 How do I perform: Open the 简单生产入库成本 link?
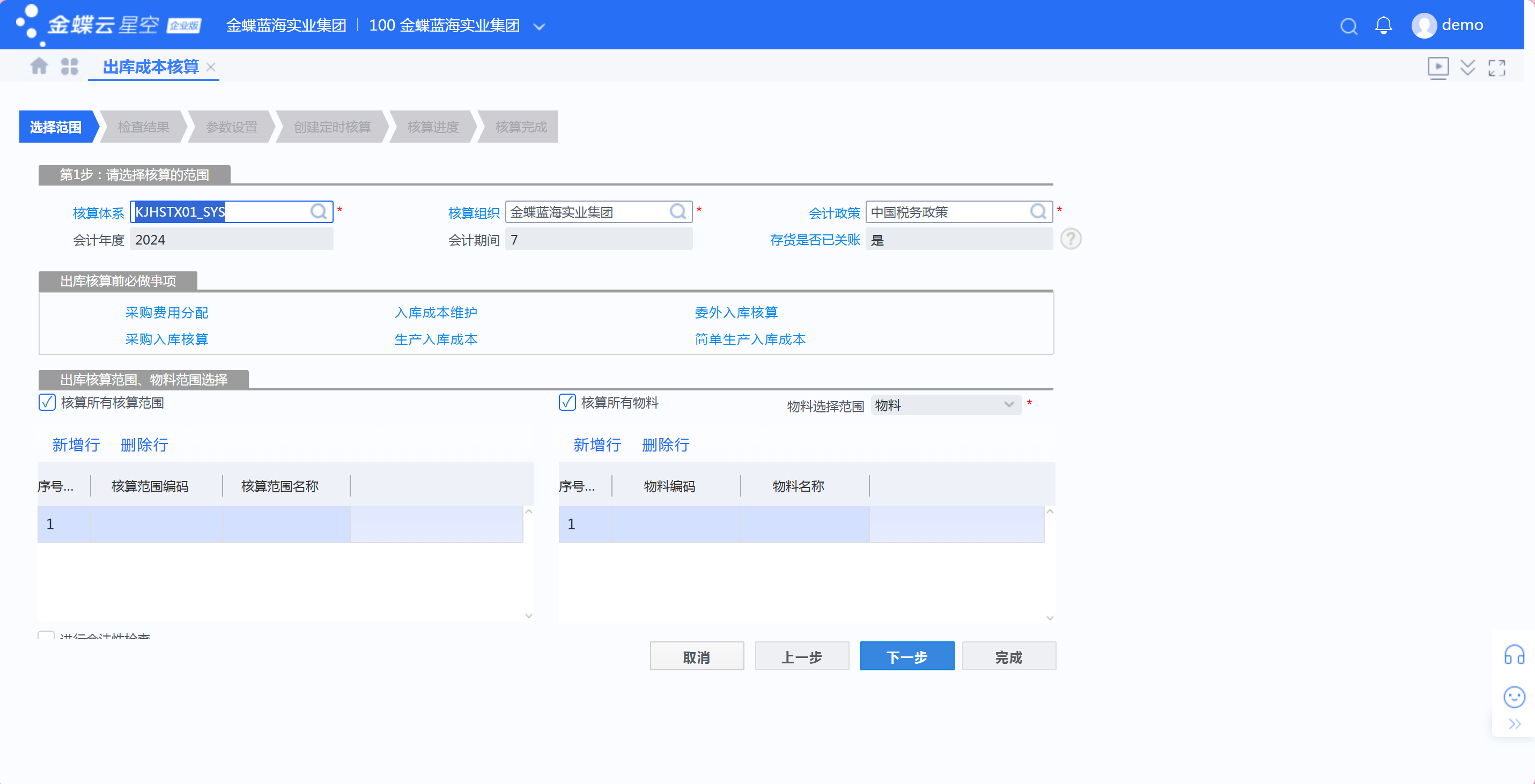pyautogui.click(x=750, y=339)
